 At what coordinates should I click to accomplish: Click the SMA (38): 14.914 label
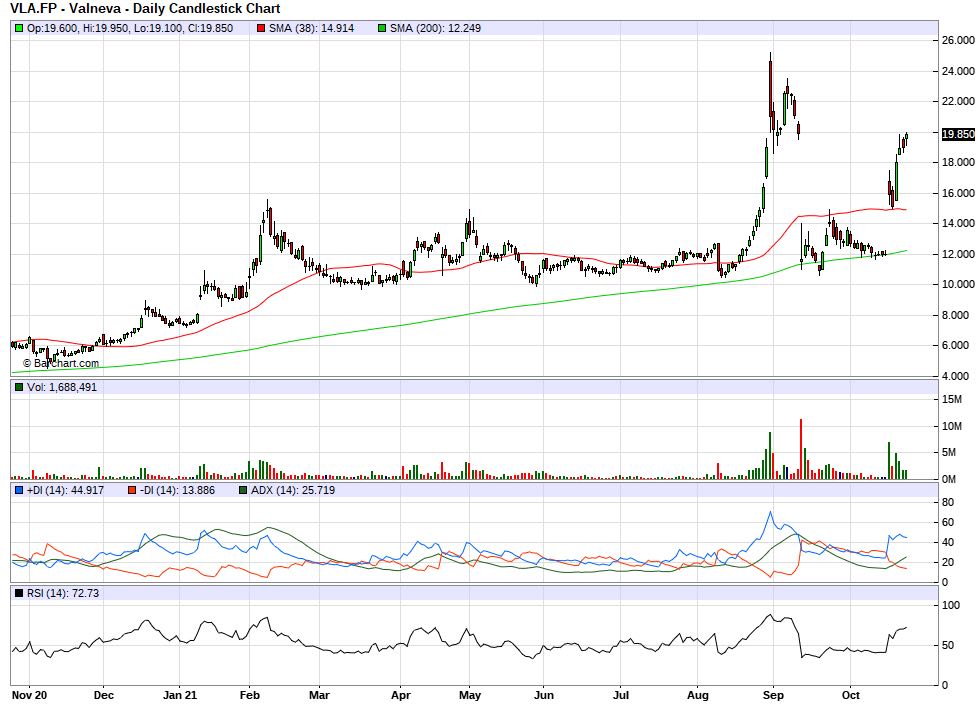pyautogui.click(x=311, y=28)
